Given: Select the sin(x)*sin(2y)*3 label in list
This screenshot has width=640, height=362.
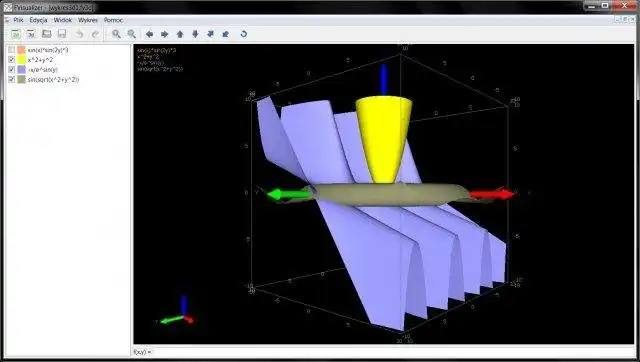Looking at the screenshot, I should click(48, 50).
